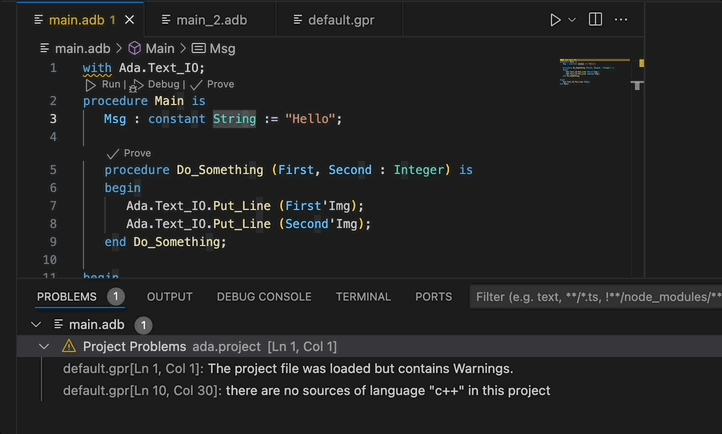This screenshot has width=722, height=434.
Task: Click the cube icon beside Main breadcrumb
Action: tap(134, 48)
